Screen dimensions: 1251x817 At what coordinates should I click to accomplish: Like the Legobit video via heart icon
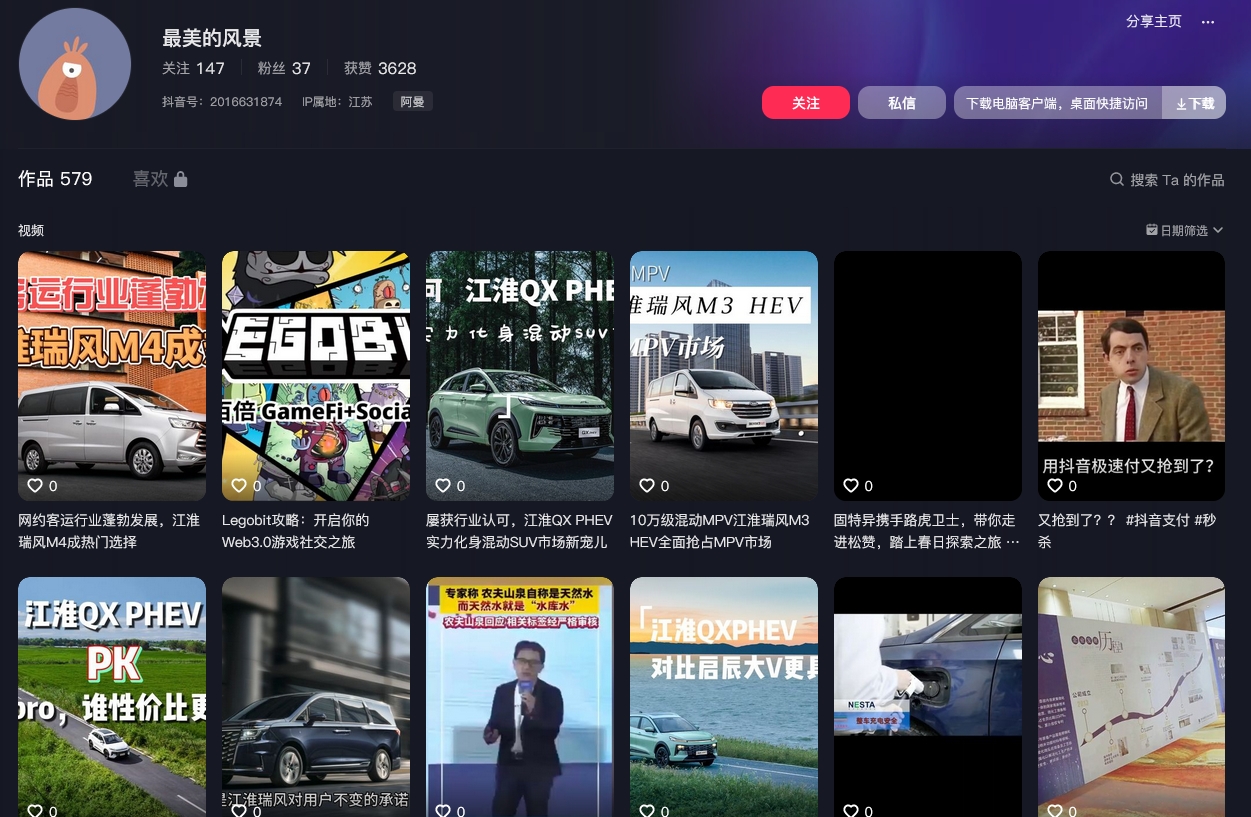(x=239, y=486)
